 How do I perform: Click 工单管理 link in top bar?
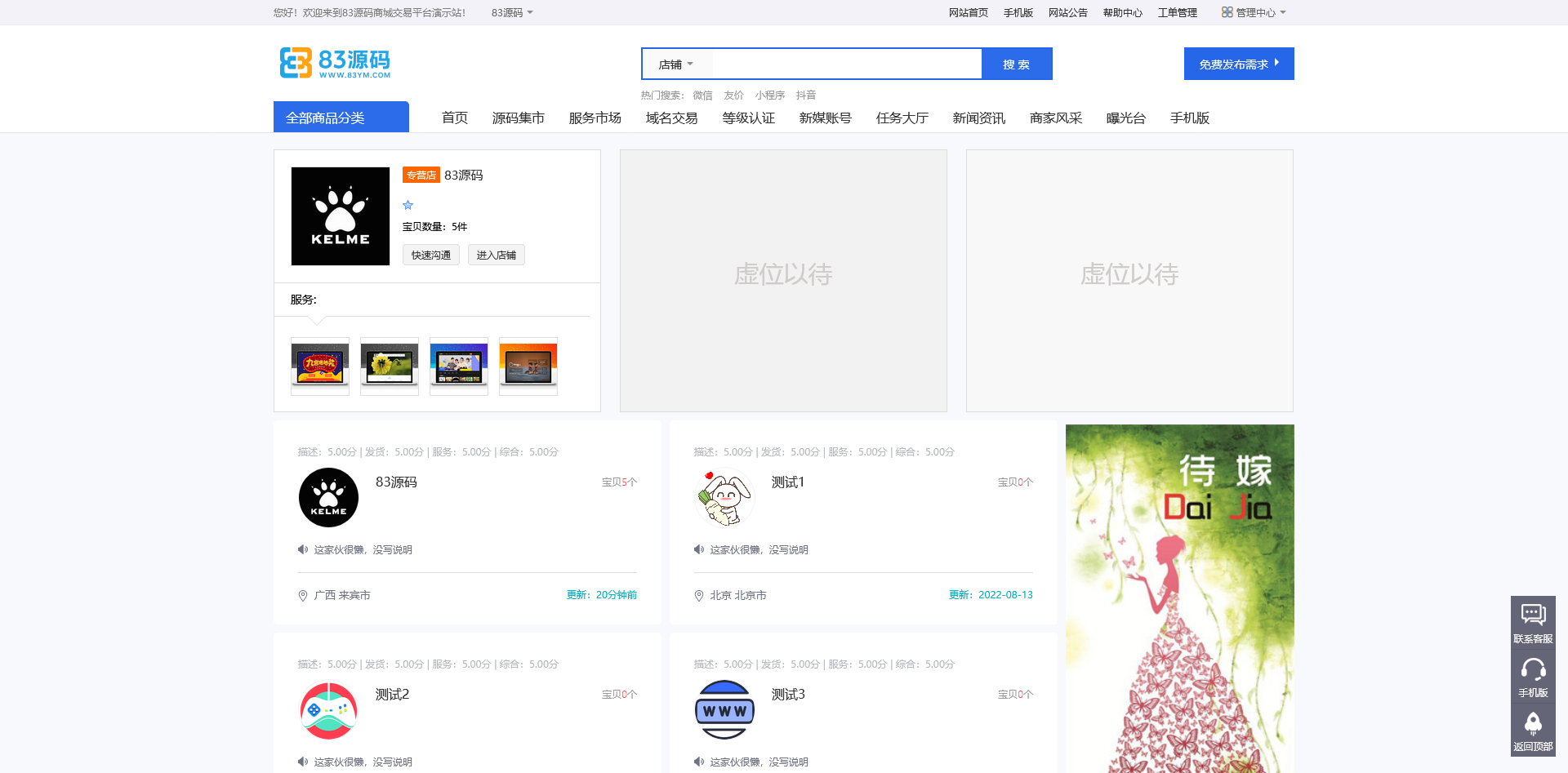(x=1178, y=12)
